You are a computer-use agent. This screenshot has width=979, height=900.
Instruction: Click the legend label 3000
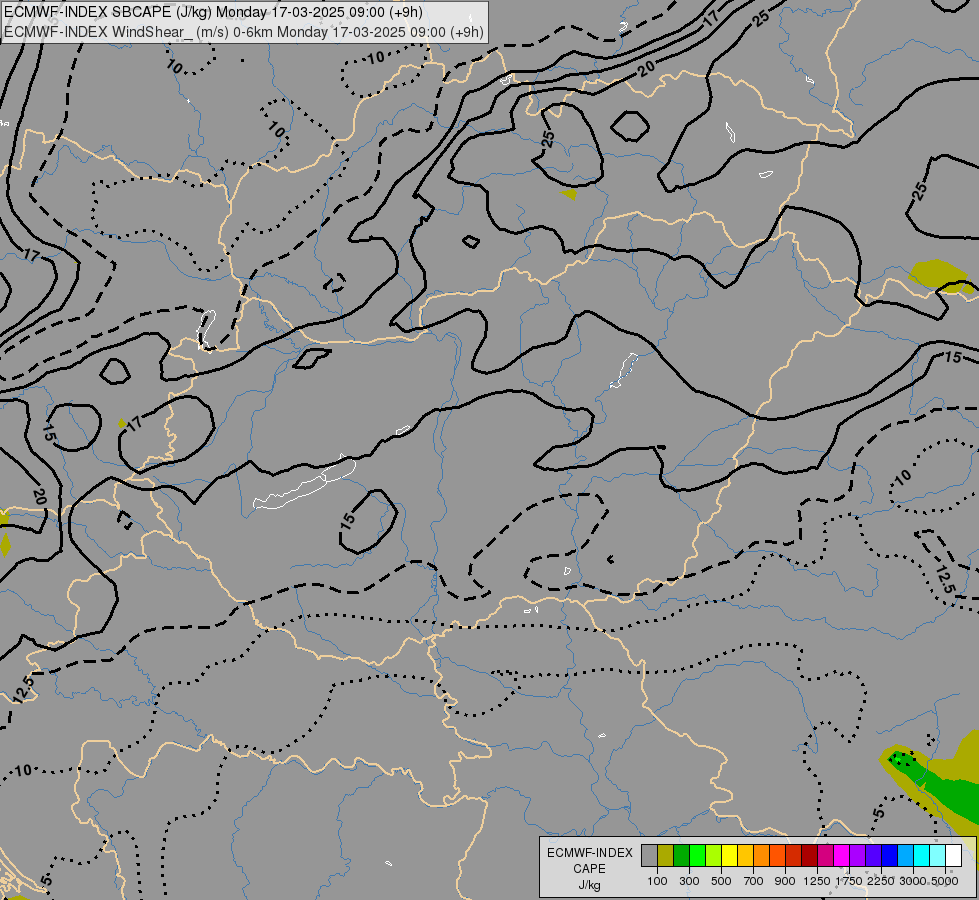[x=913, y=881]
